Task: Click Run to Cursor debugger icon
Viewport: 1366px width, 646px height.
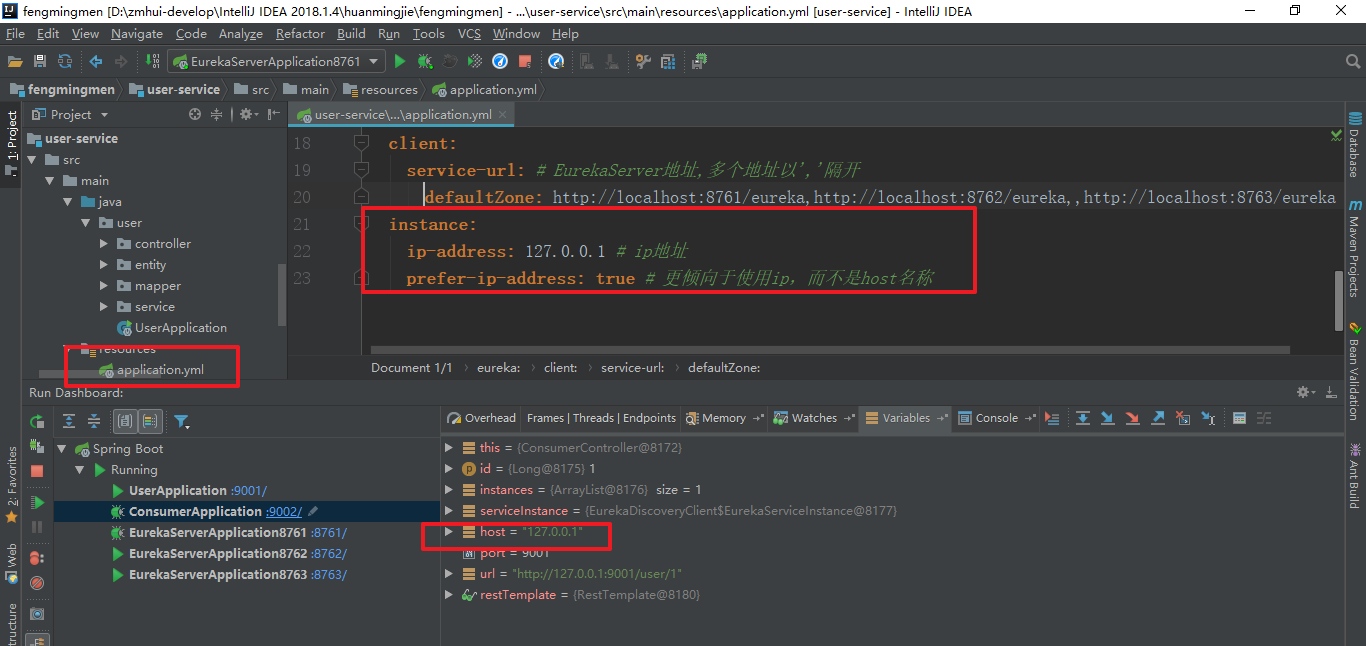Action: point(1208,418)
